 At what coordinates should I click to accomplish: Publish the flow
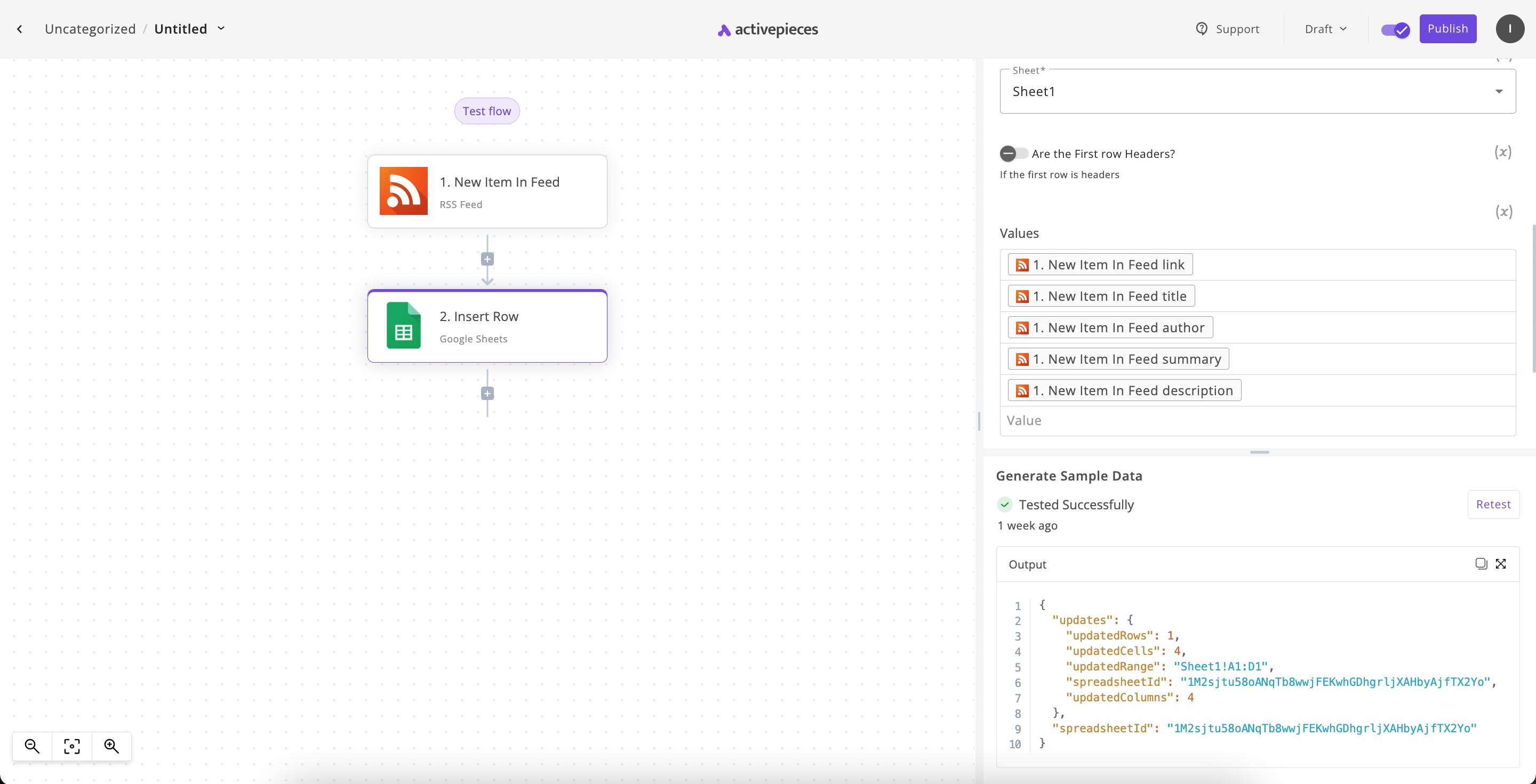coord(1447,29)
